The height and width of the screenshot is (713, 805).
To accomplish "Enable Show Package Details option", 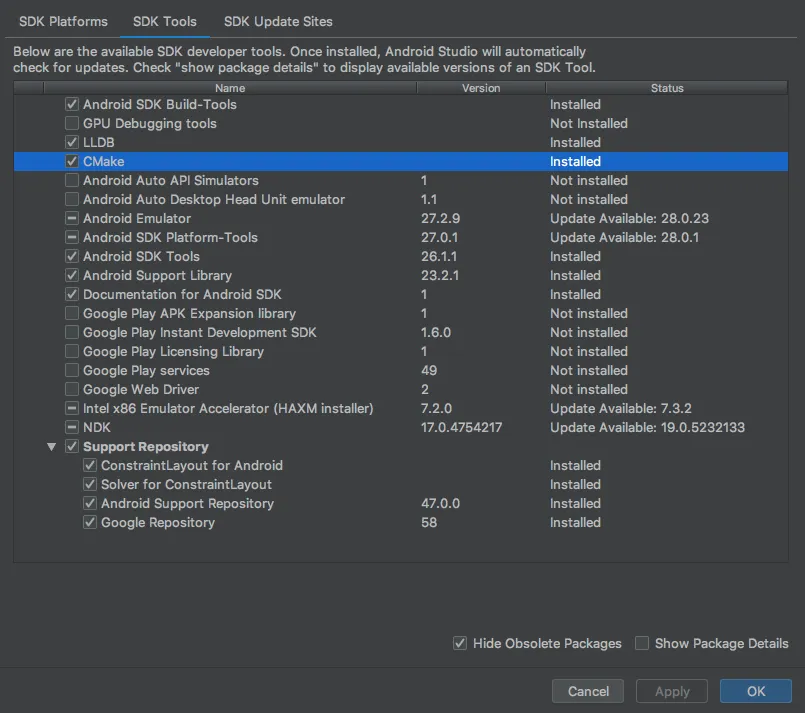I will tap(642, 643).
